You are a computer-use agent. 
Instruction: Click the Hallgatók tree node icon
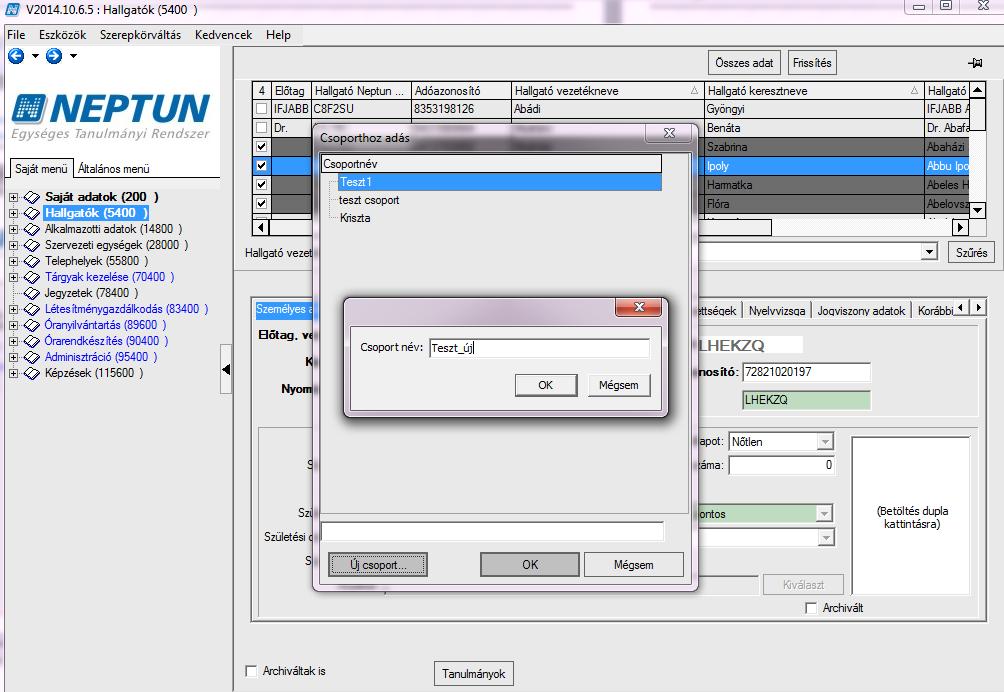pos(32,213)
